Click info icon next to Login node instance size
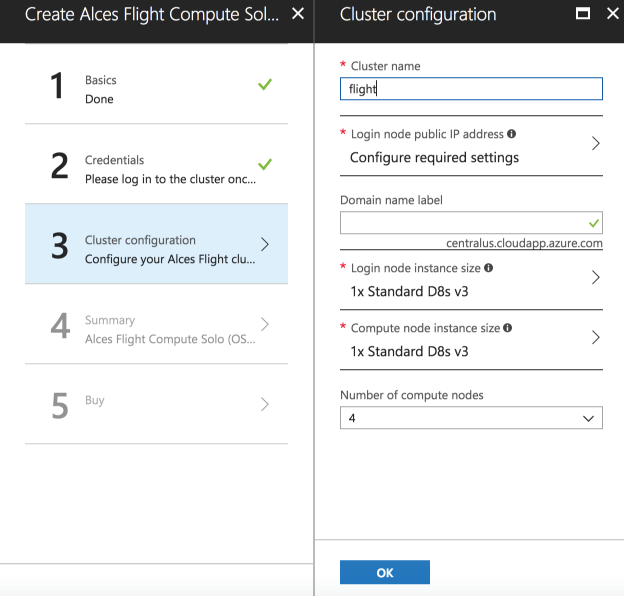 click(x=489, y=268)
